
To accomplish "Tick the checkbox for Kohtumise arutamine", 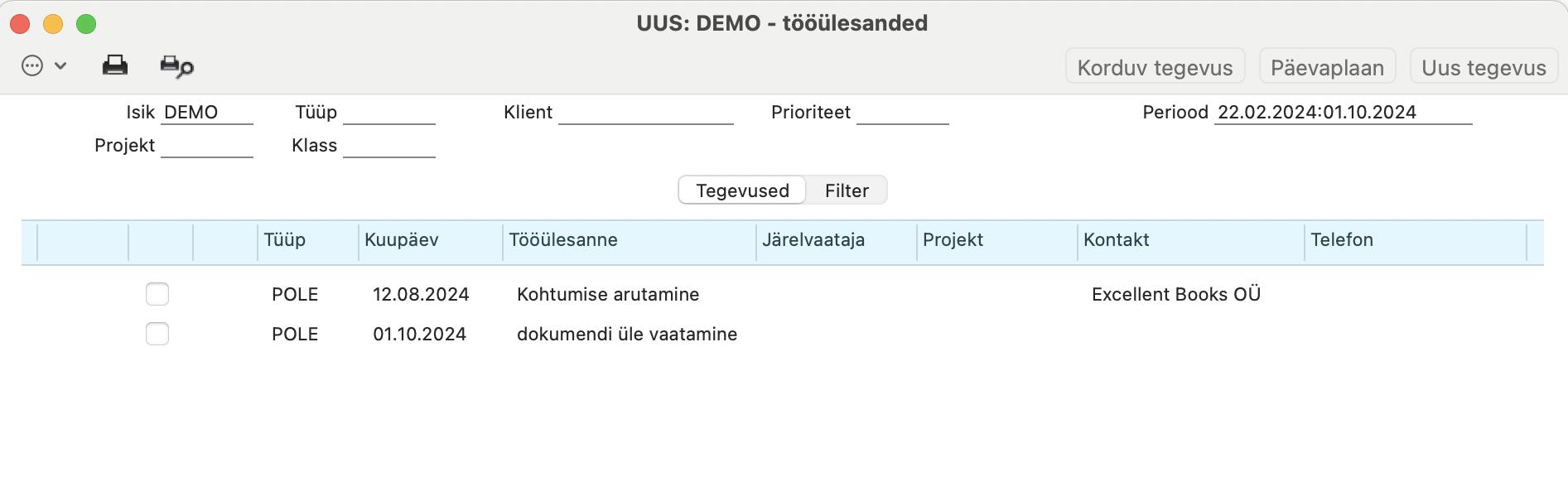I will [x=157, y=294].
